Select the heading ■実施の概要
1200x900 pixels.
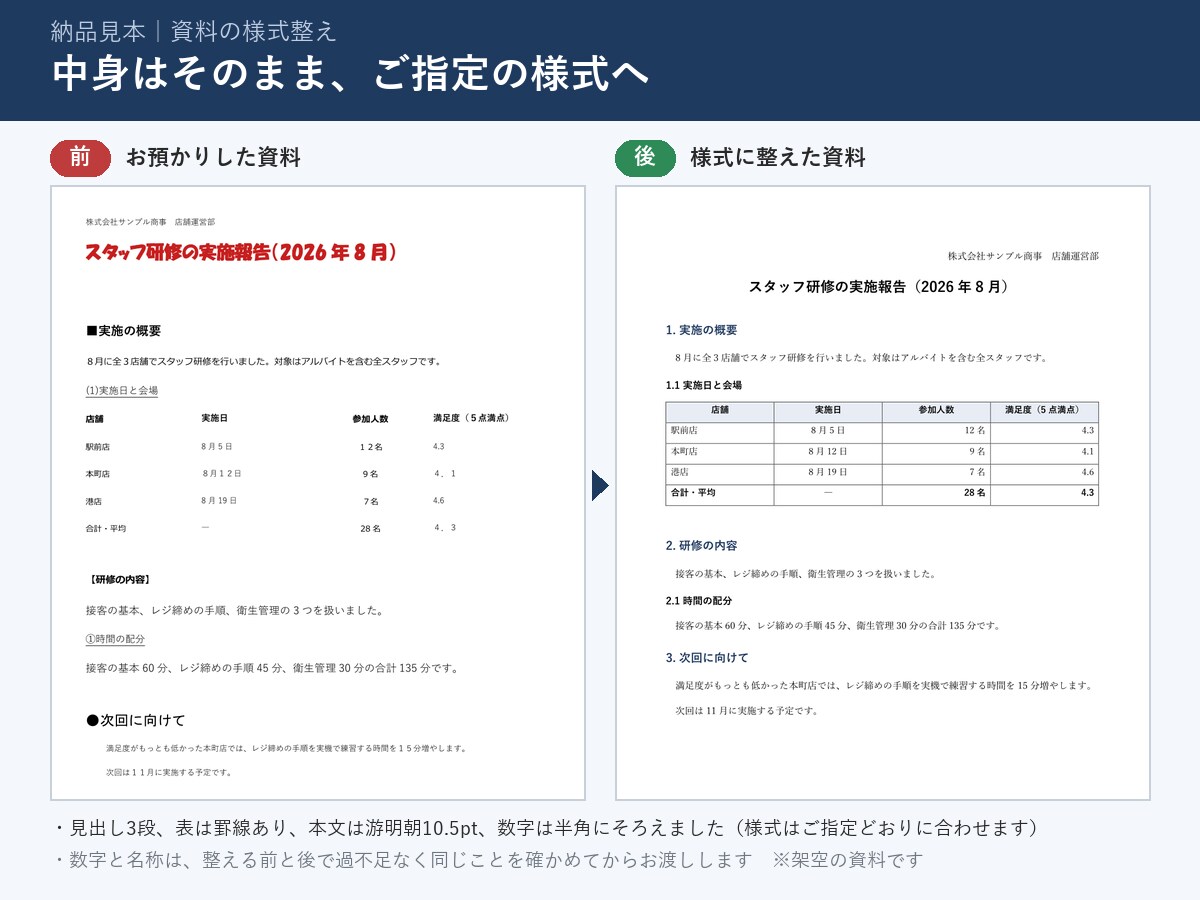124,331
